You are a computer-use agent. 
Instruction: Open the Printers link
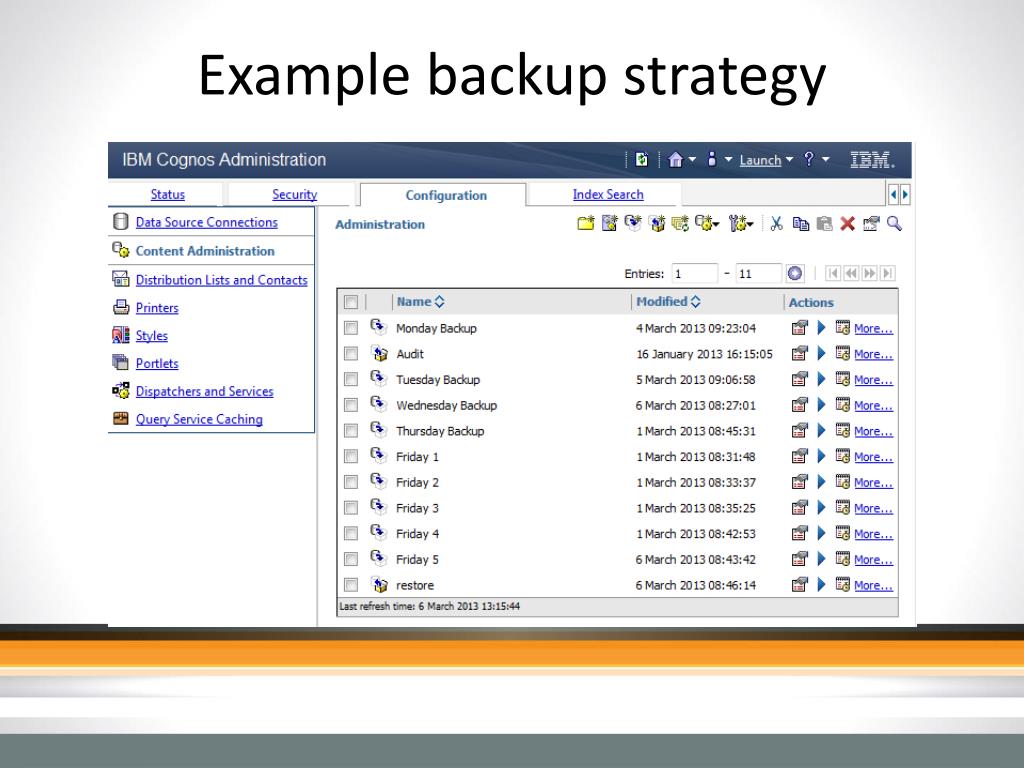point(157,308)
